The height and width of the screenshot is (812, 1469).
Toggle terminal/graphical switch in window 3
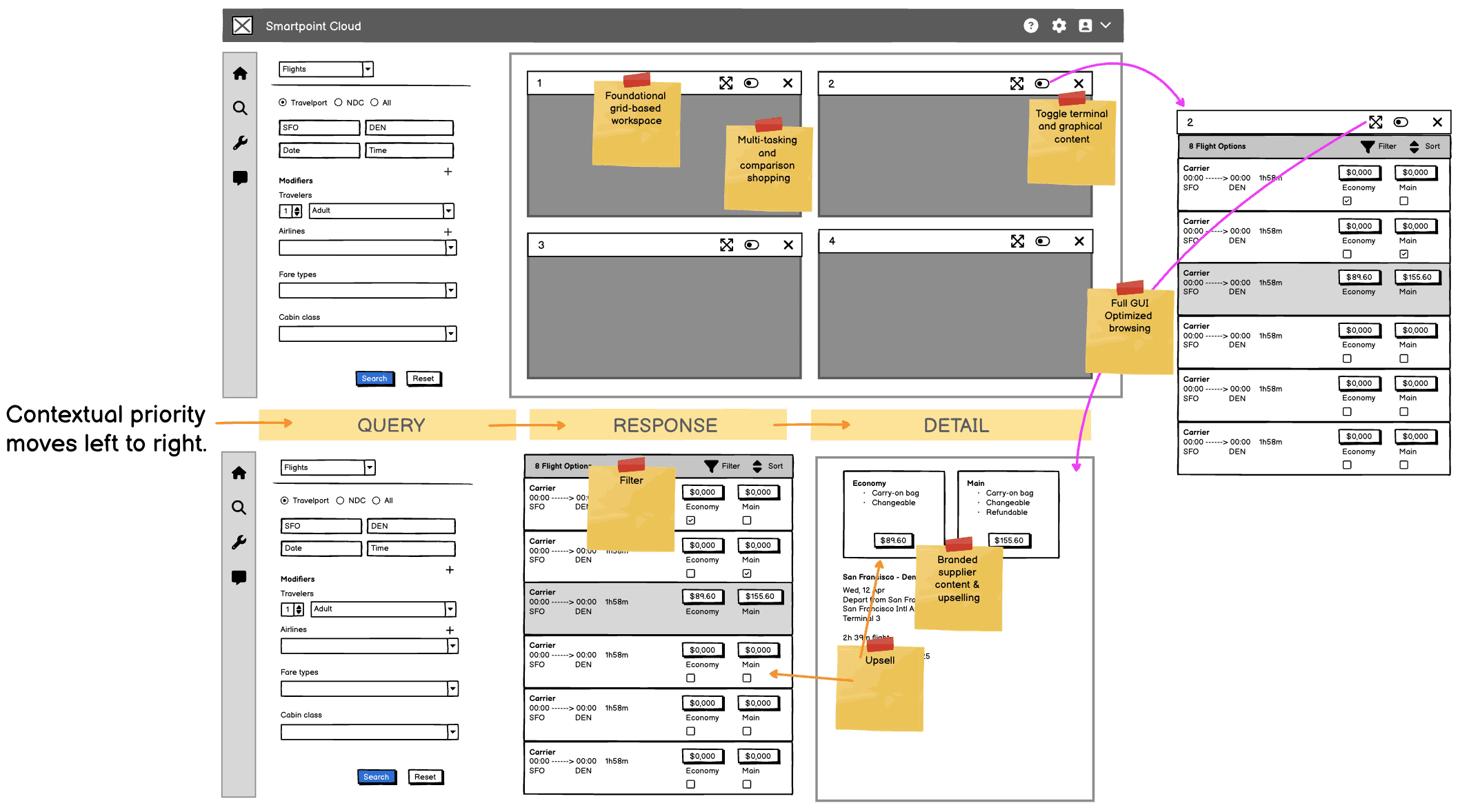[752, 245]
